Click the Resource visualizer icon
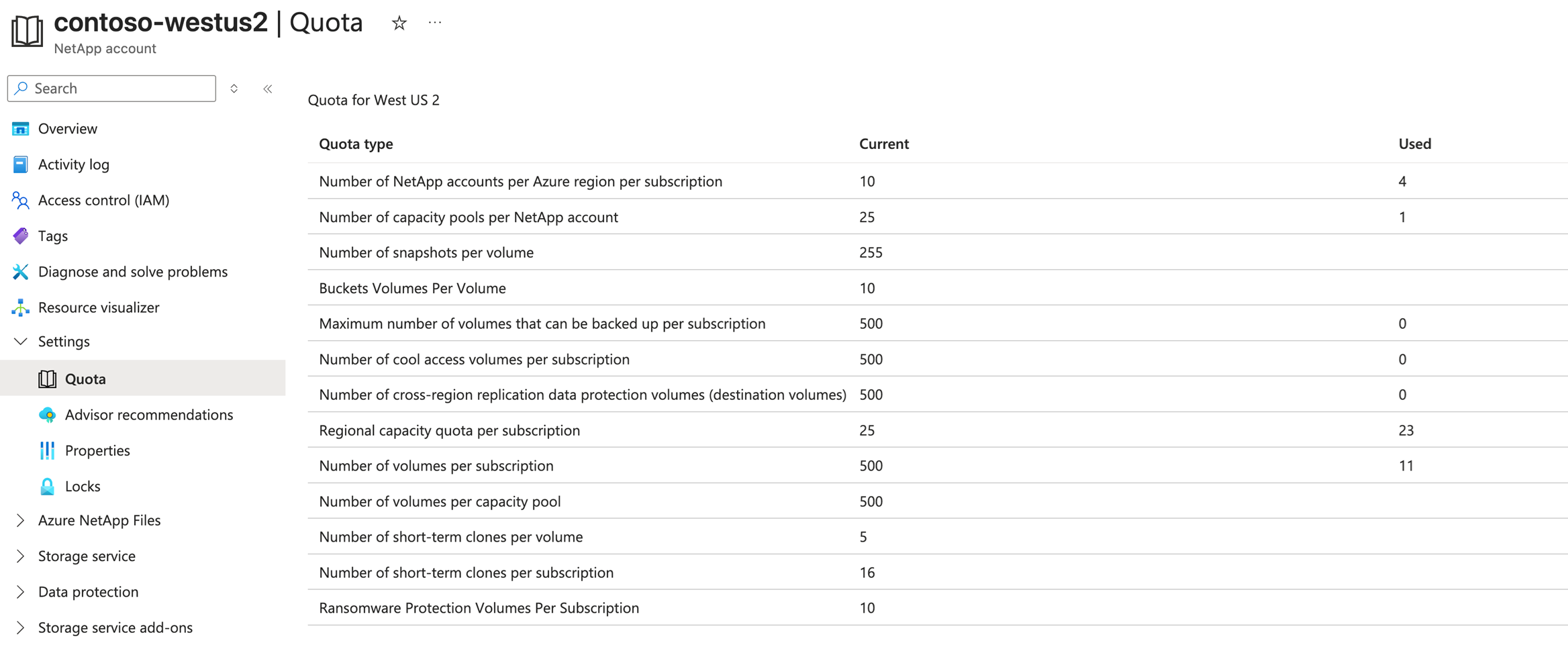Screen dimensions: 1568x651 (20, 307)
